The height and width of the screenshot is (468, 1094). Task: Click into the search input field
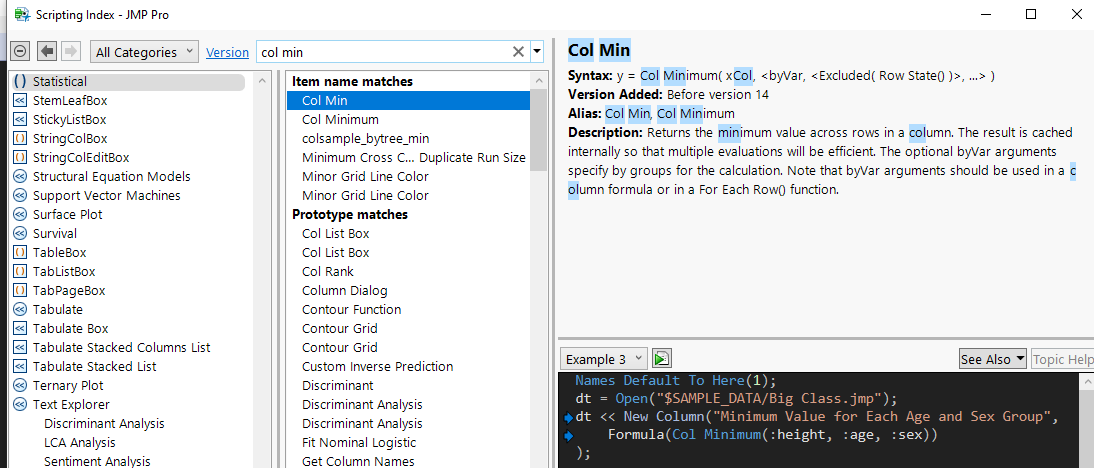[x=380, y=52]
